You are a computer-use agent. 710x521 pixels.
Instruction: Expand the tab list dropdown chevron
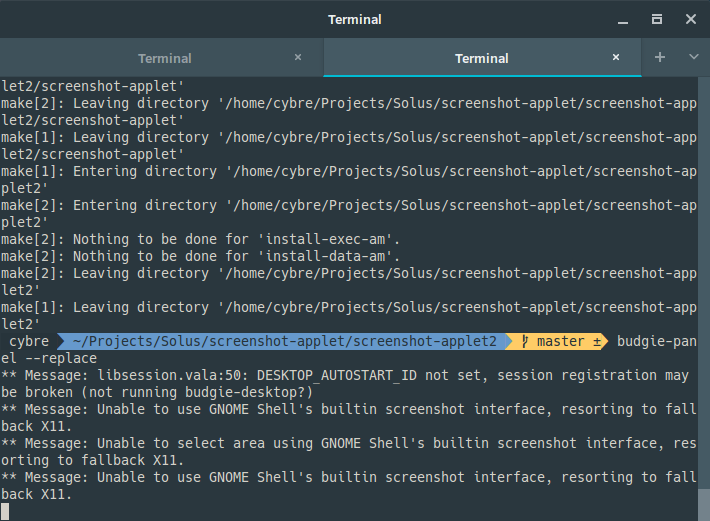coord(693,57)
